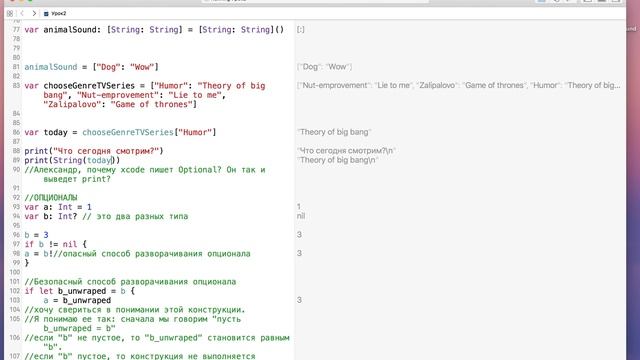
Task: Click the var today assignment line
Action: coord(120,132)
